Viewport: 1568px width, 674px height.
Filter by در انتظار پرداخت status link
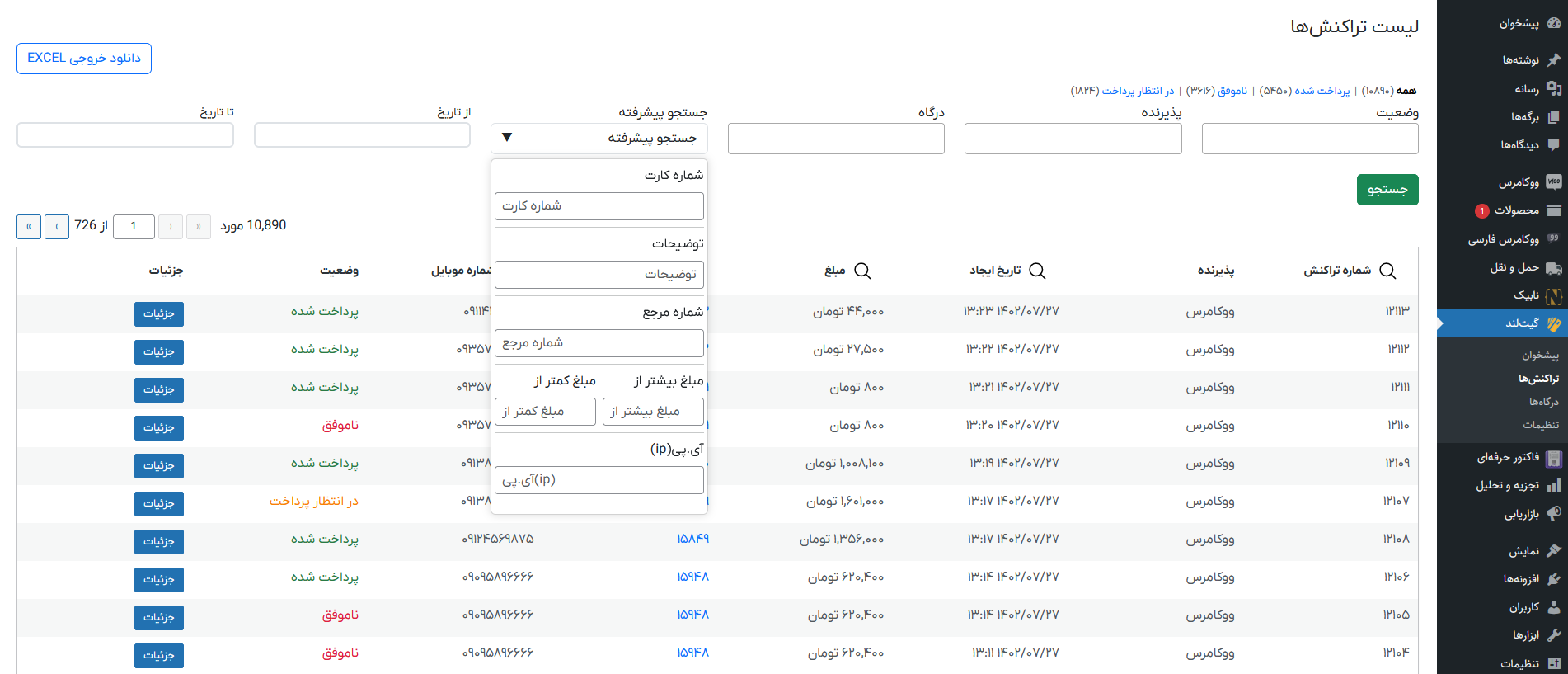1138,91
